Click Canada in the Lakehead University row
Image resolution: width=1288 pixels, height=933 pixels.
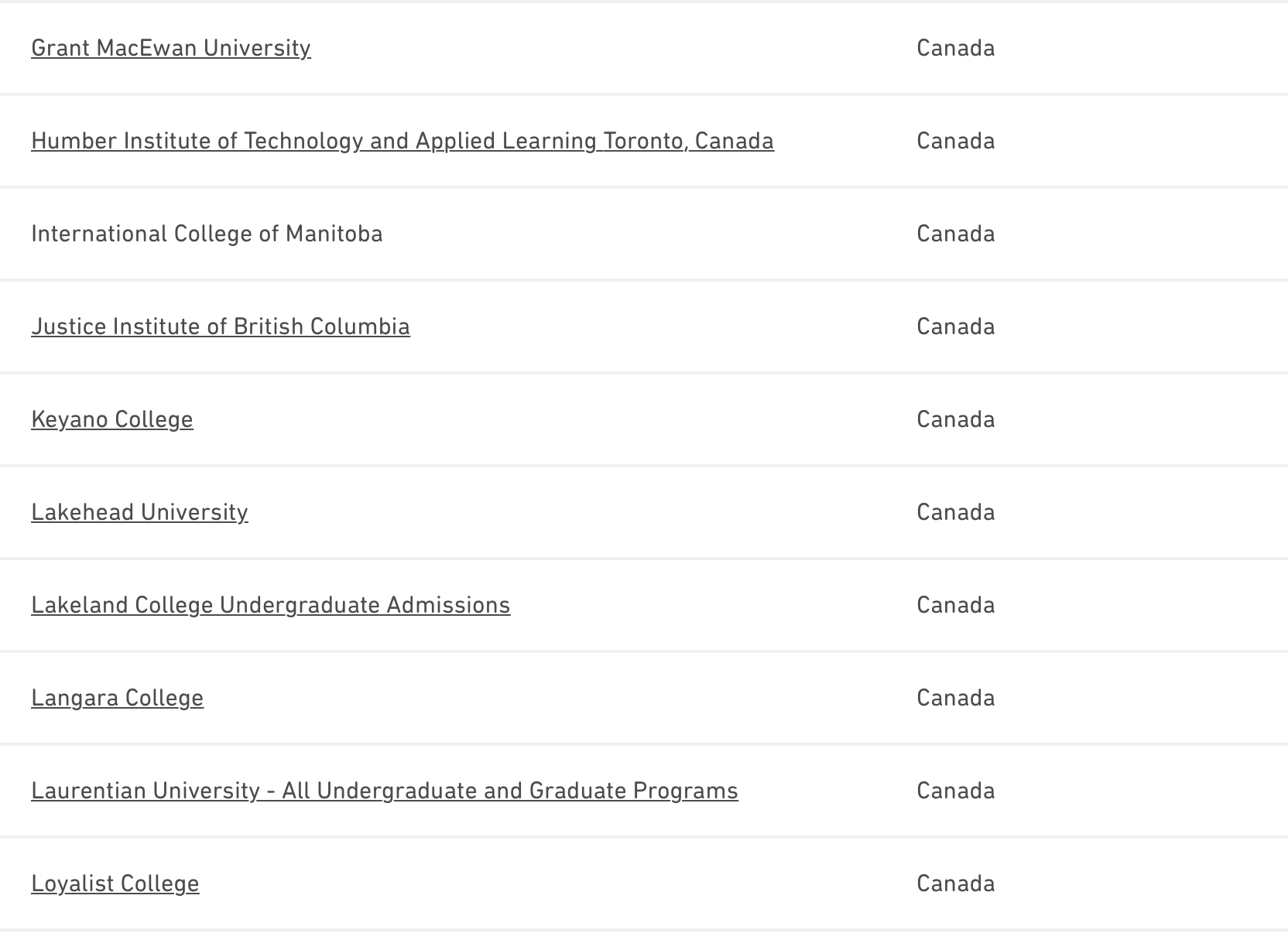point(955,512)
